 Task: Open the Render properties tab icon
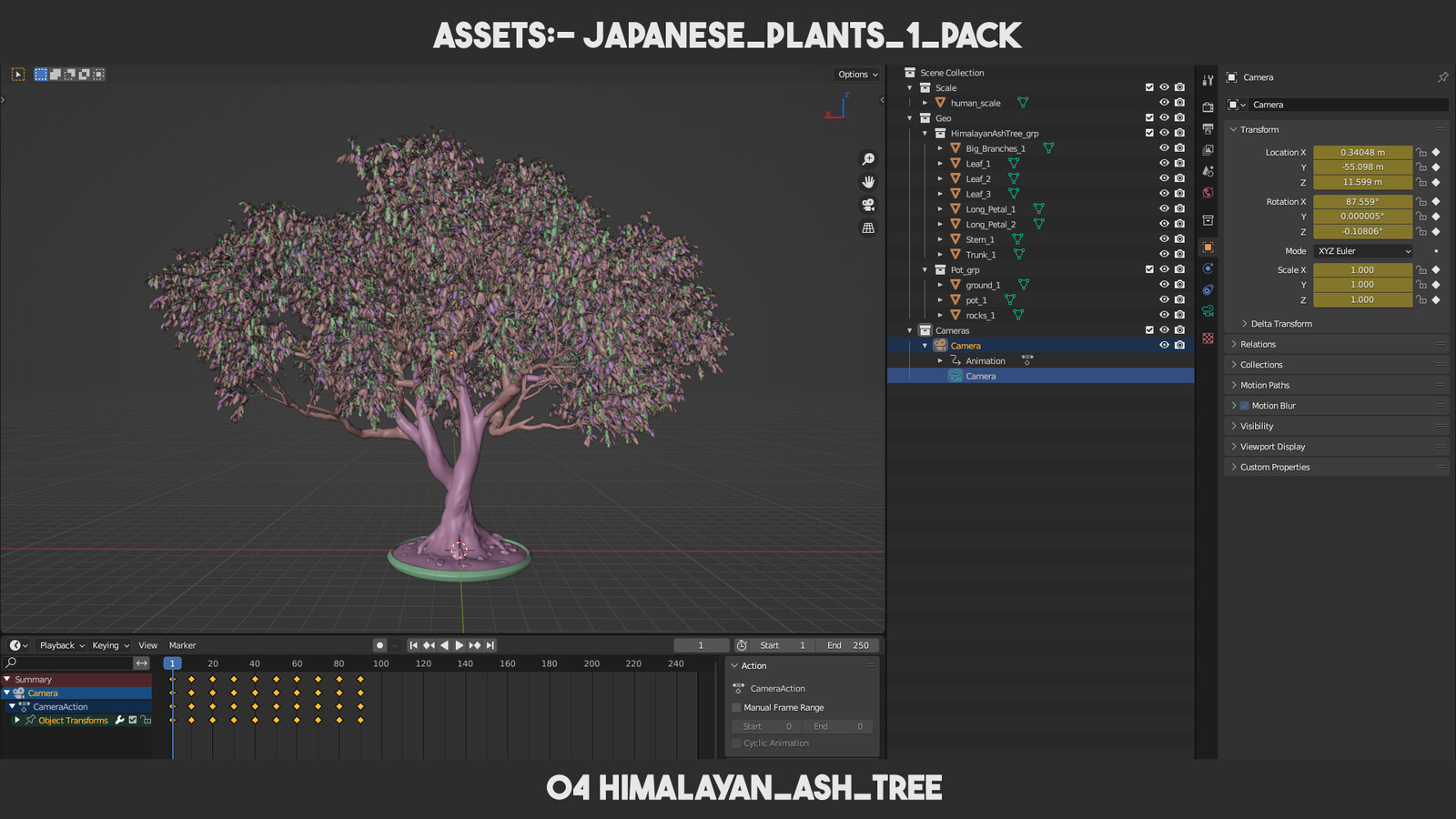[x=1208, y=106]
